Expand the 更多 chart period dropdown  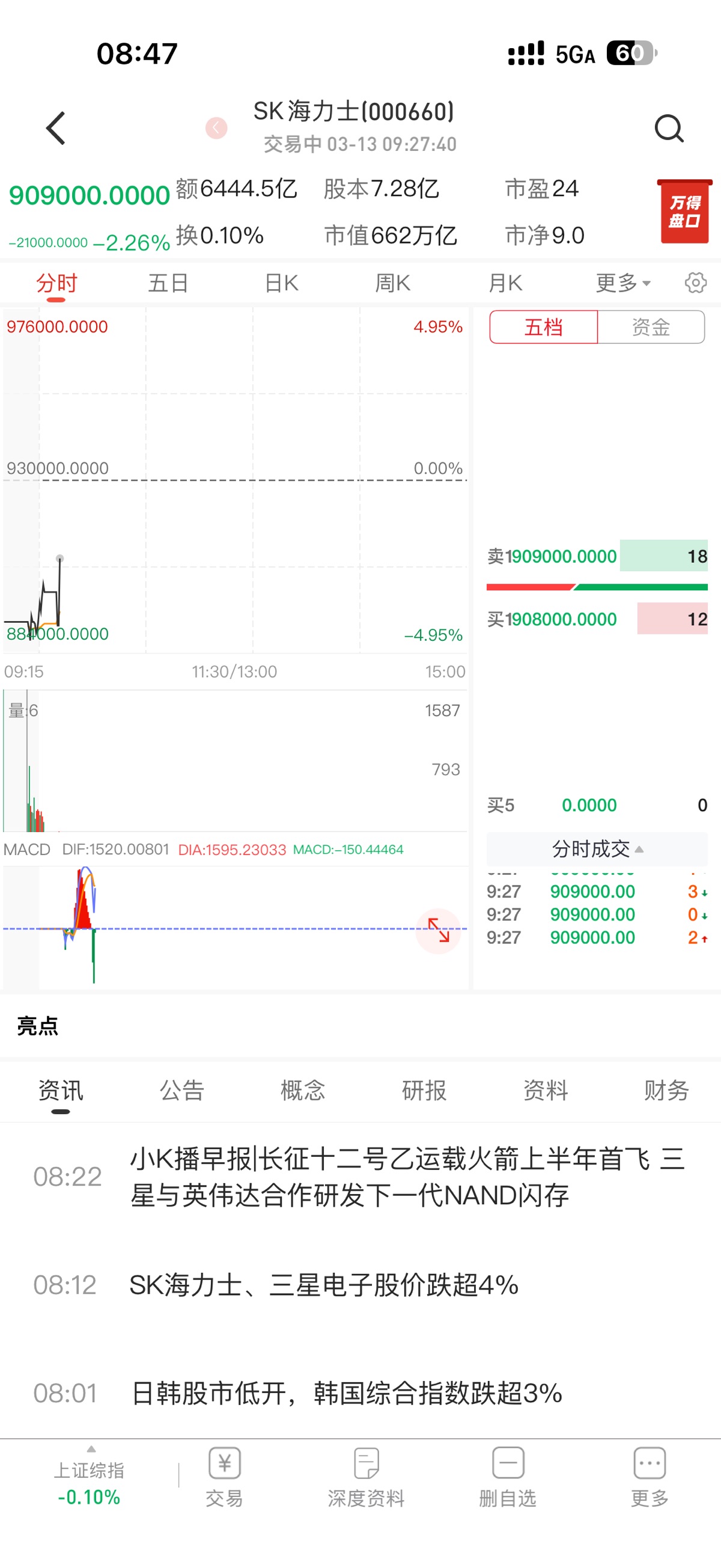click(x=622, y=283)
